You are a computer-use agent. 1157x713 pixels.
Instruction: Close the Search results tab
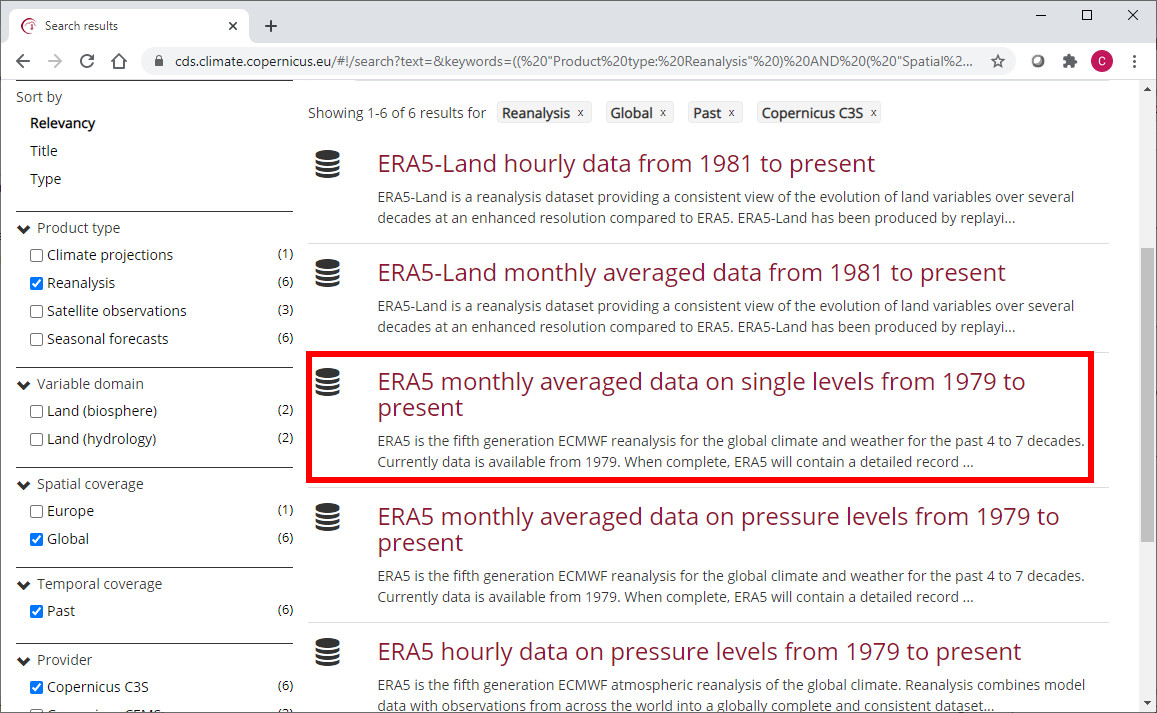point(232,26)
